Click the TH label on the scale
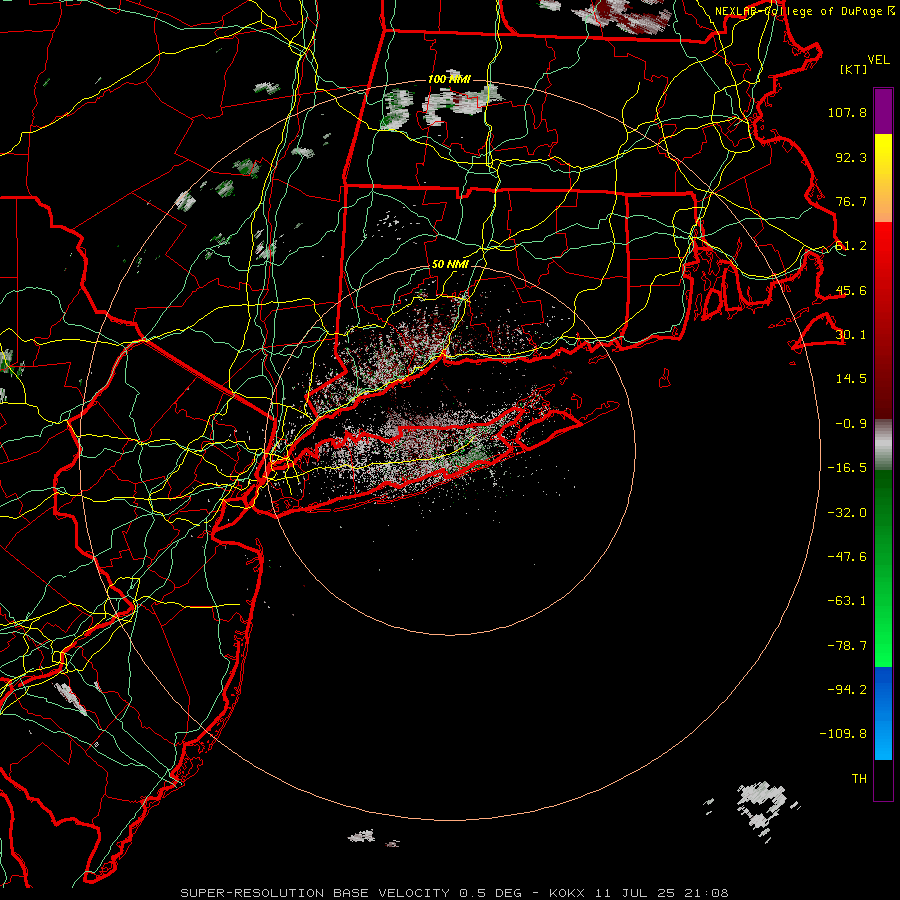 859,779
